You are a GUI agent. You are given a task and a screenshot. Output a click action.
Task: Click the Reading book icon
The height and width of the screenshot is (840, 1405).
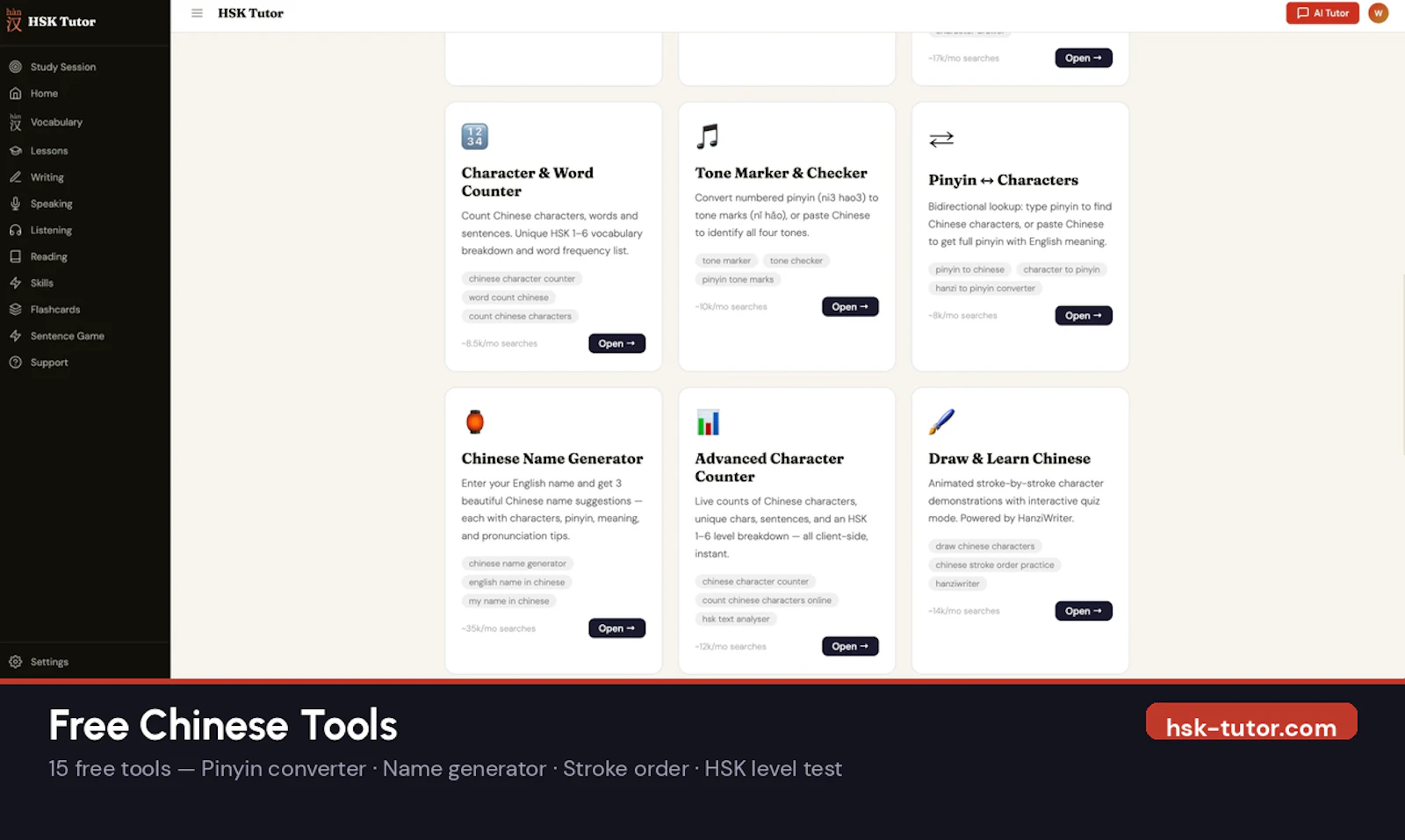(x=15, y=256)
